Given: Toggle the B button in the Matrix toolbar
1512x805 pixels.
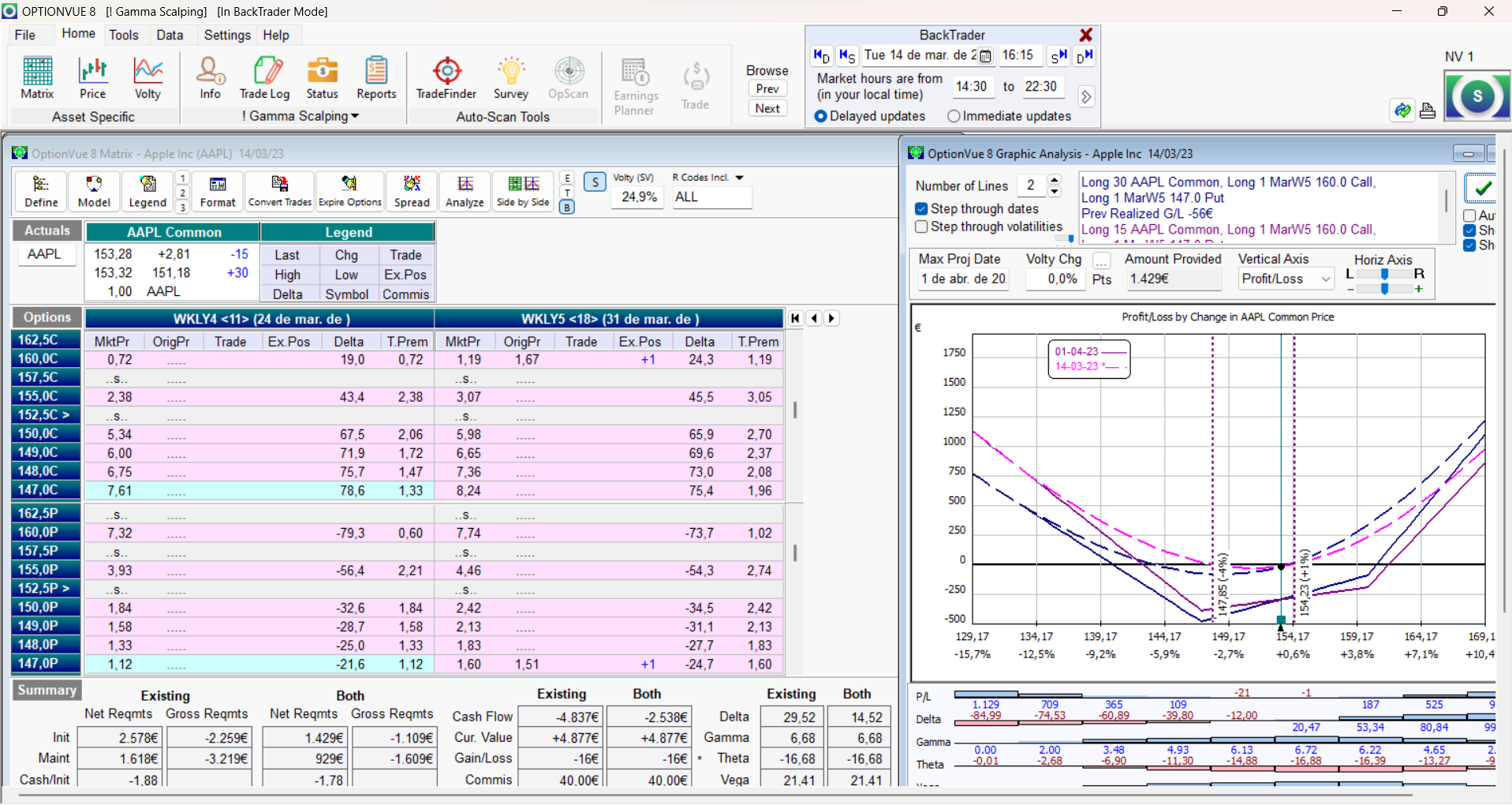Looking at the screenshot, I should pos(567,208).
